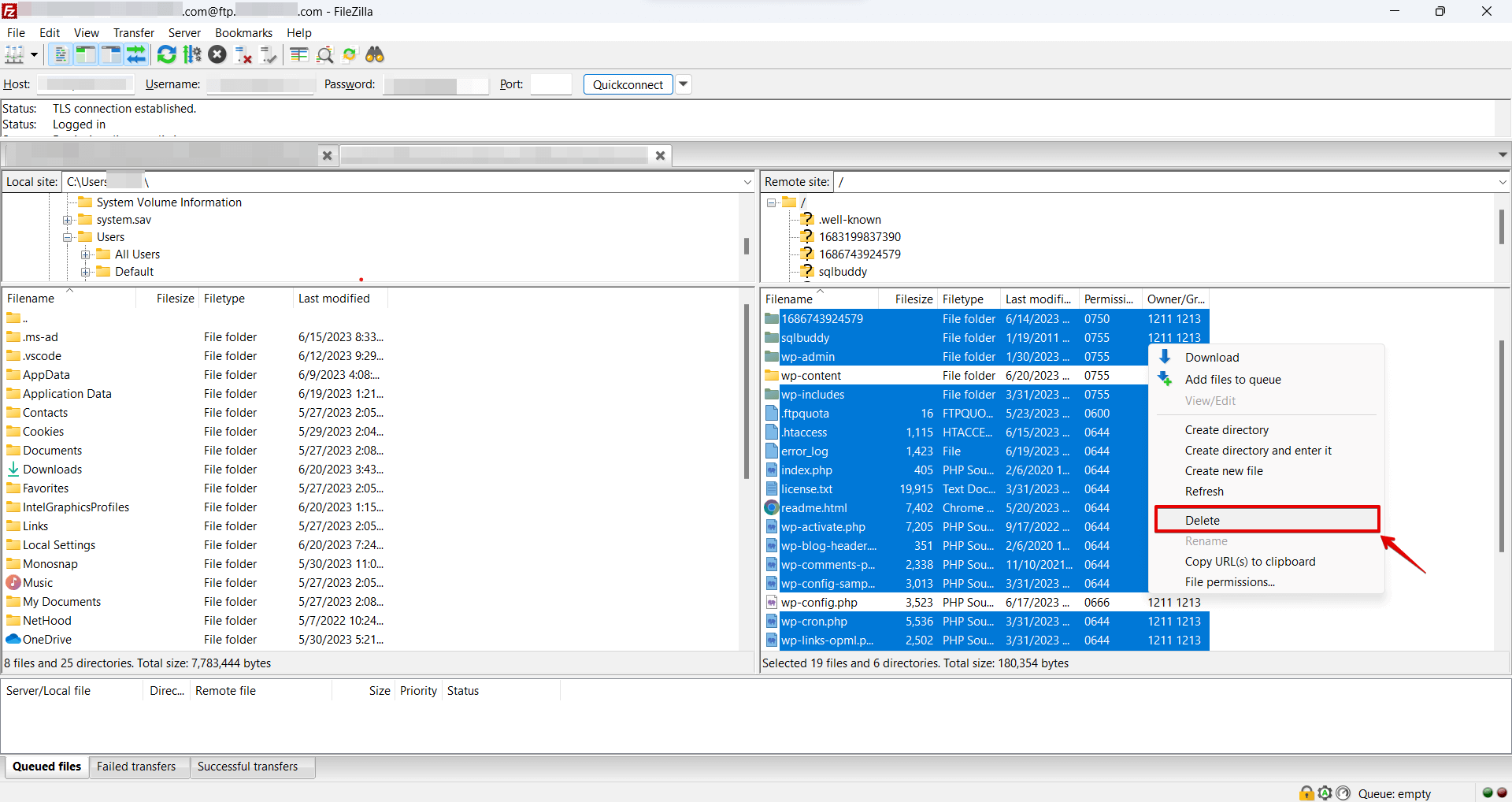Choose Delete from context menu
Image resolution: width=1512 pixels, height=802 pixels.
1266,520
